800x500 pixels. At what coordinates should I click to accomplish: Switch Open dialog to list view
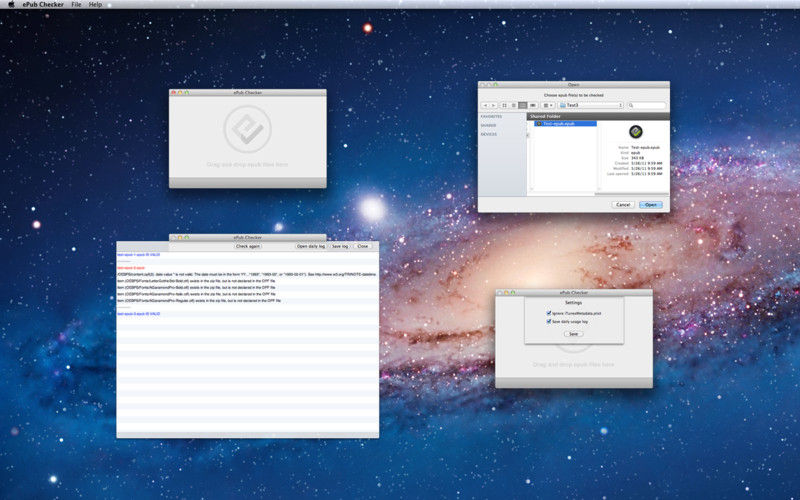coord(514,105)
